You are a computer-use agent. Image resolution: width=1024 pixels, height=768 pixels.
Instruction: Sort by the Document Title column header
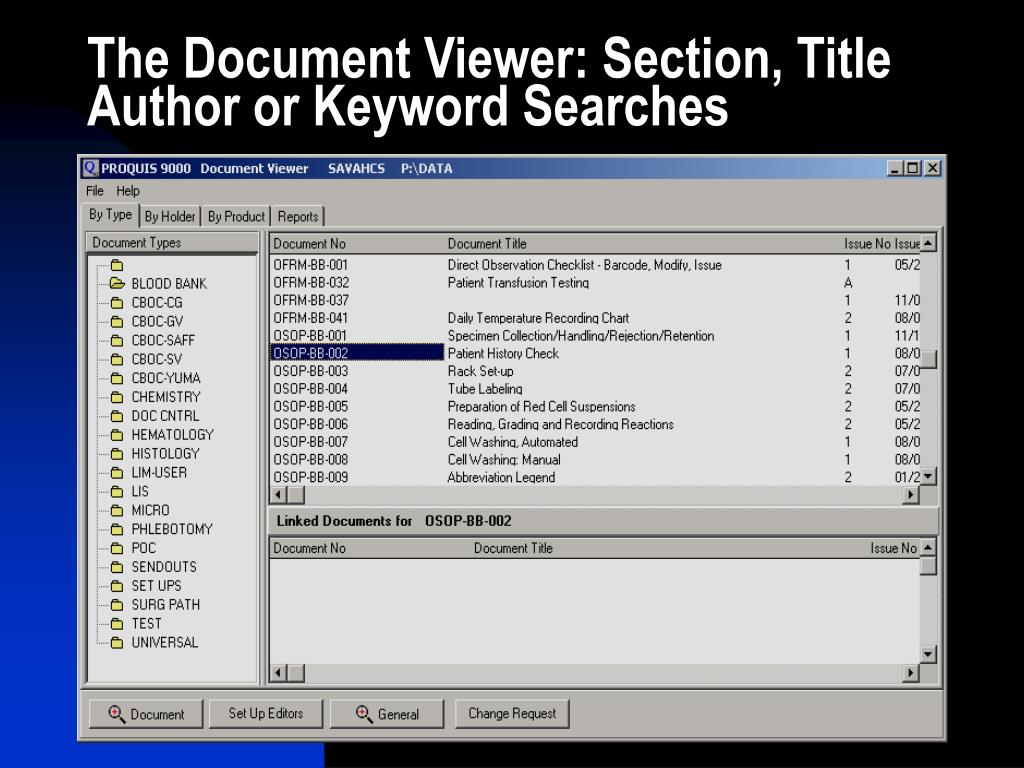(487, 244)
